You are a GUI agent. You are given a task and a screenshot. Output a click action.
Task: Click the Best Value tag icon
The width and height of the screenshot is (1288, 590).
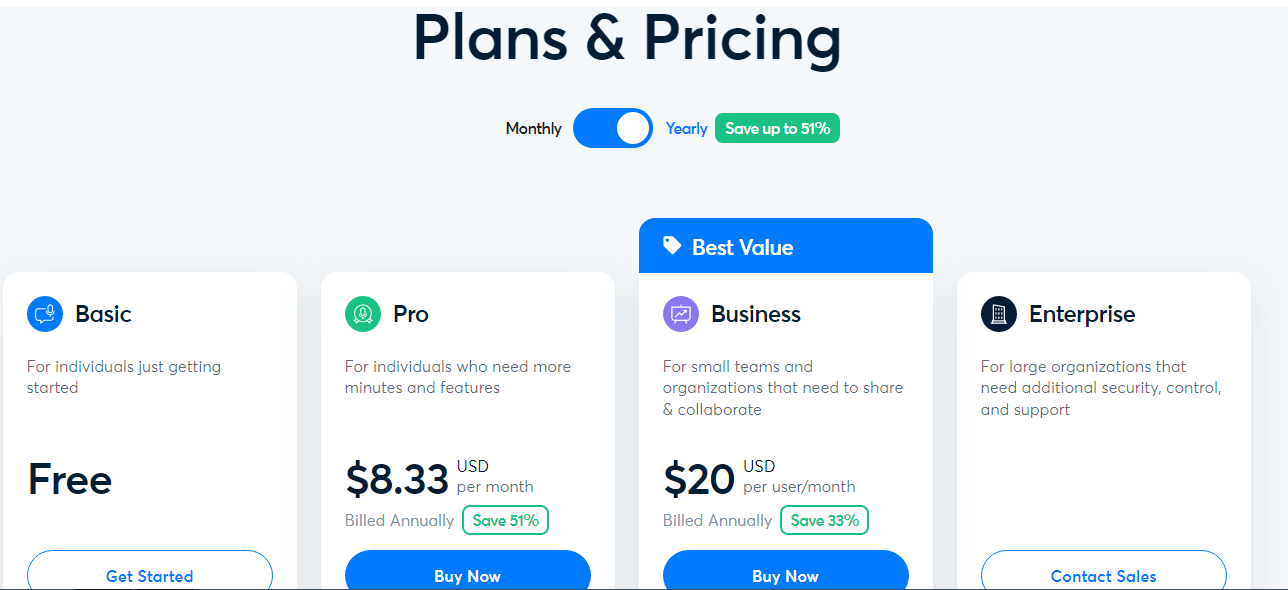pos(672,246)
